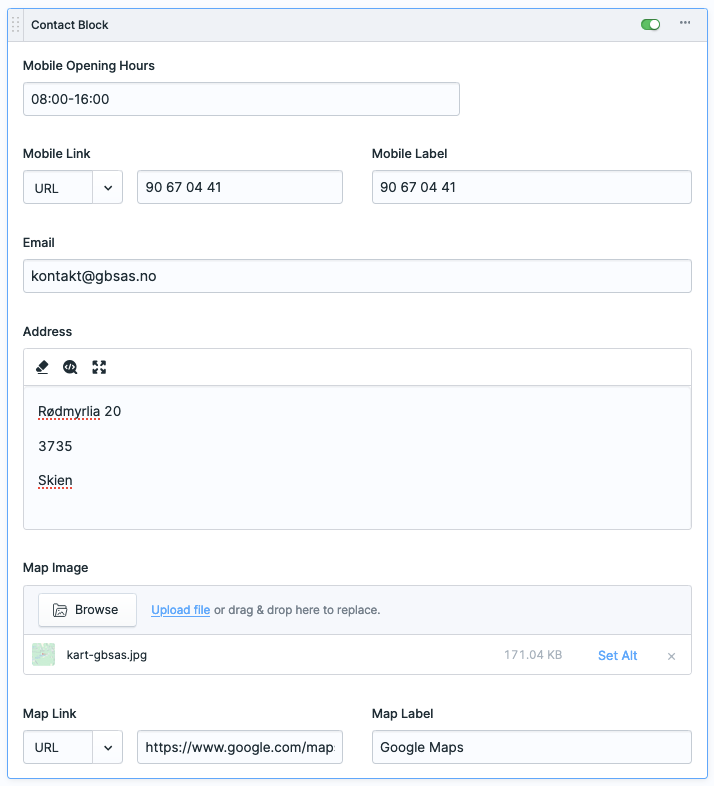
Task: Select the Mobile Label text field
Action: [531, 187]
